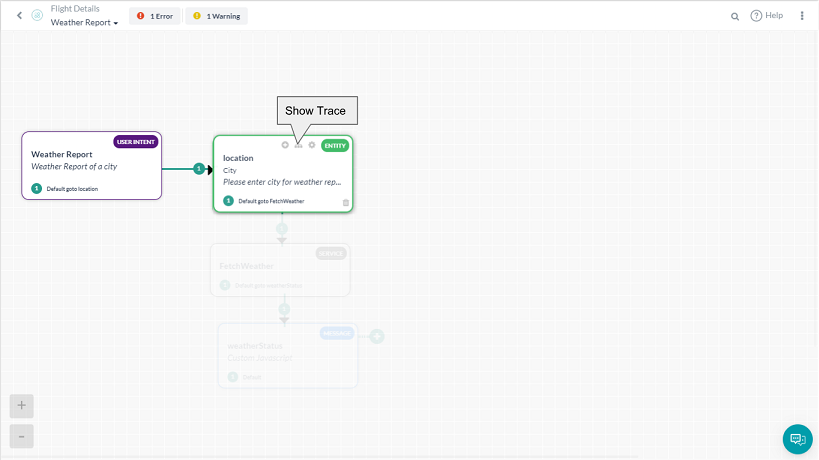
Task: Open the 1 Error notification
Action: click(x=154, y=16)
